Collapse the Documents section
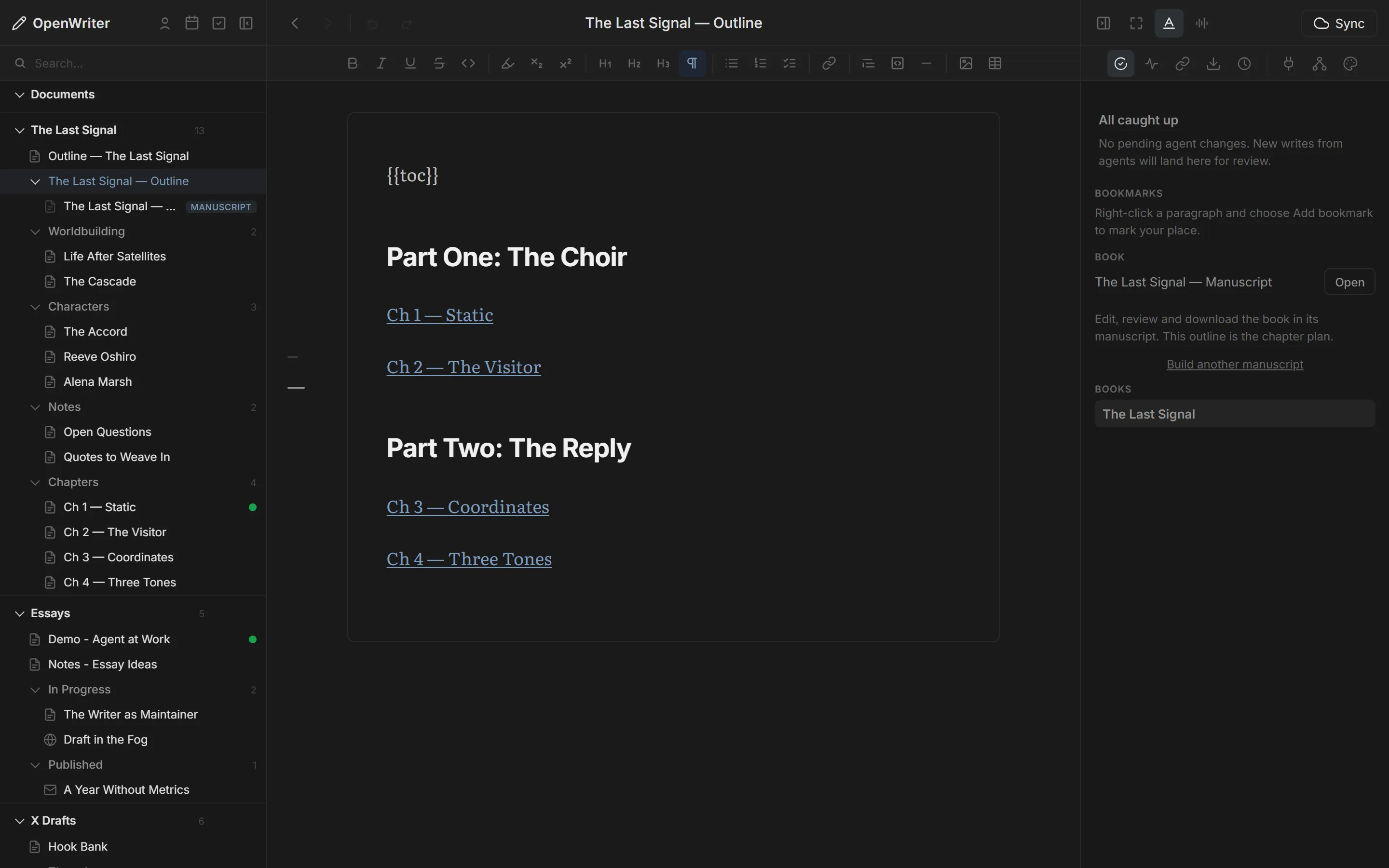Image resolution: width=1389 pixels, height=868 pixels. (19, 95)
